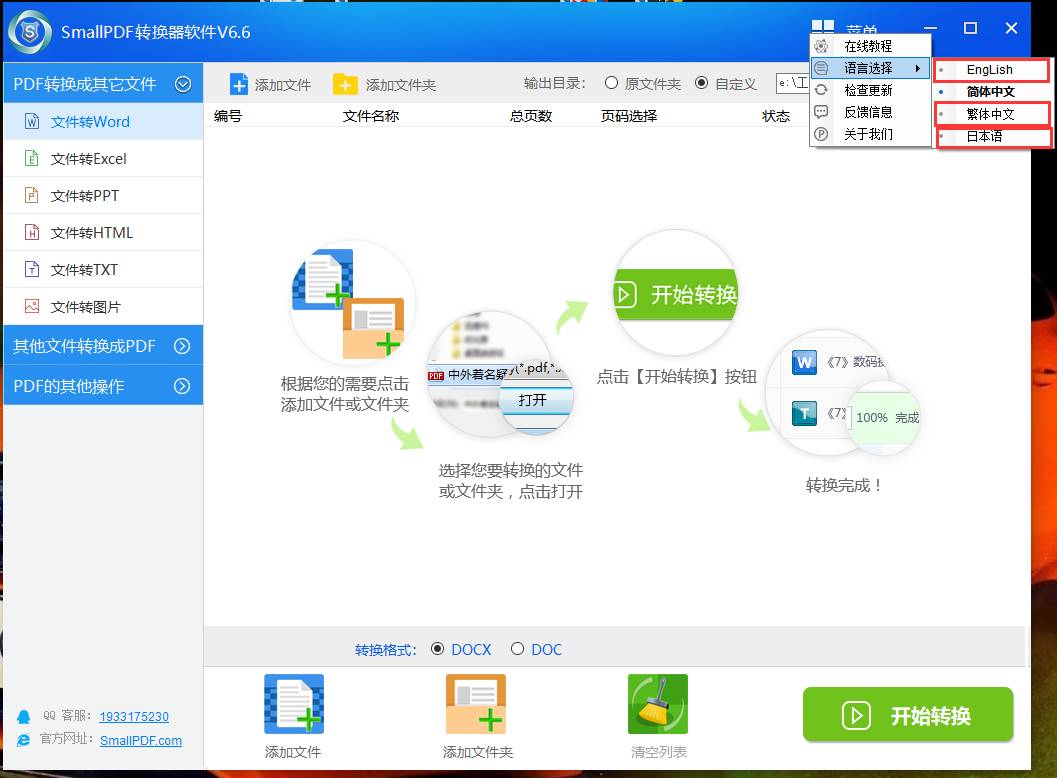The image size is (1057, 778).
Task: Choose DOC as conversion format
Action: [x=537, y=649]
